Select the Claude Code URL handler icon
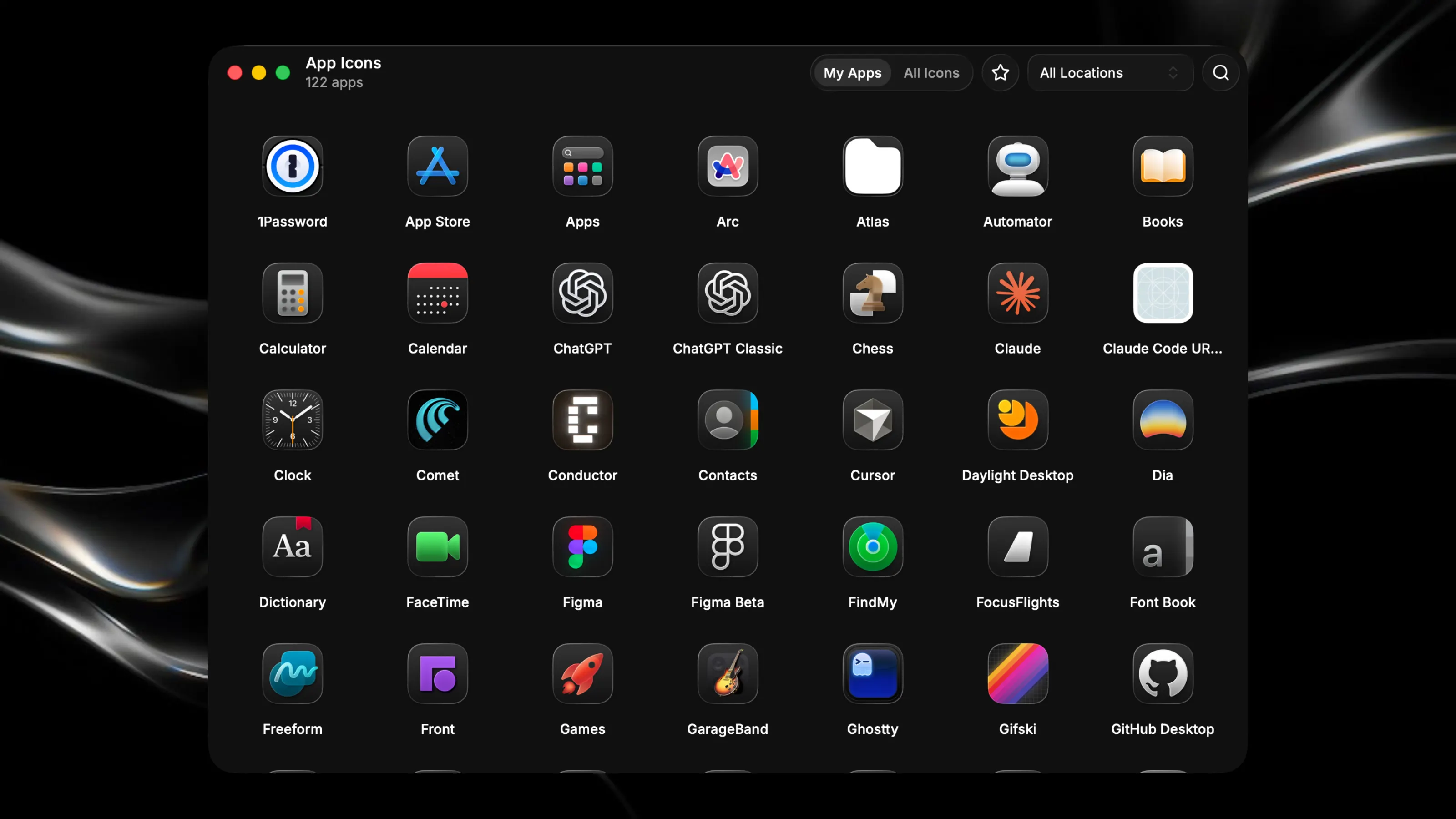The width and height of the screenshot is (1456, 819). tap(1163, 293)
